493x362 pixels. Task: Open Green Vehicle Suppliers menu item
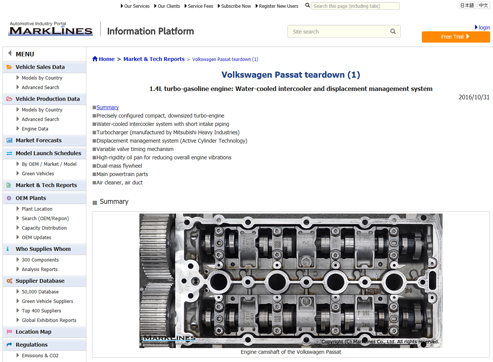47,301
